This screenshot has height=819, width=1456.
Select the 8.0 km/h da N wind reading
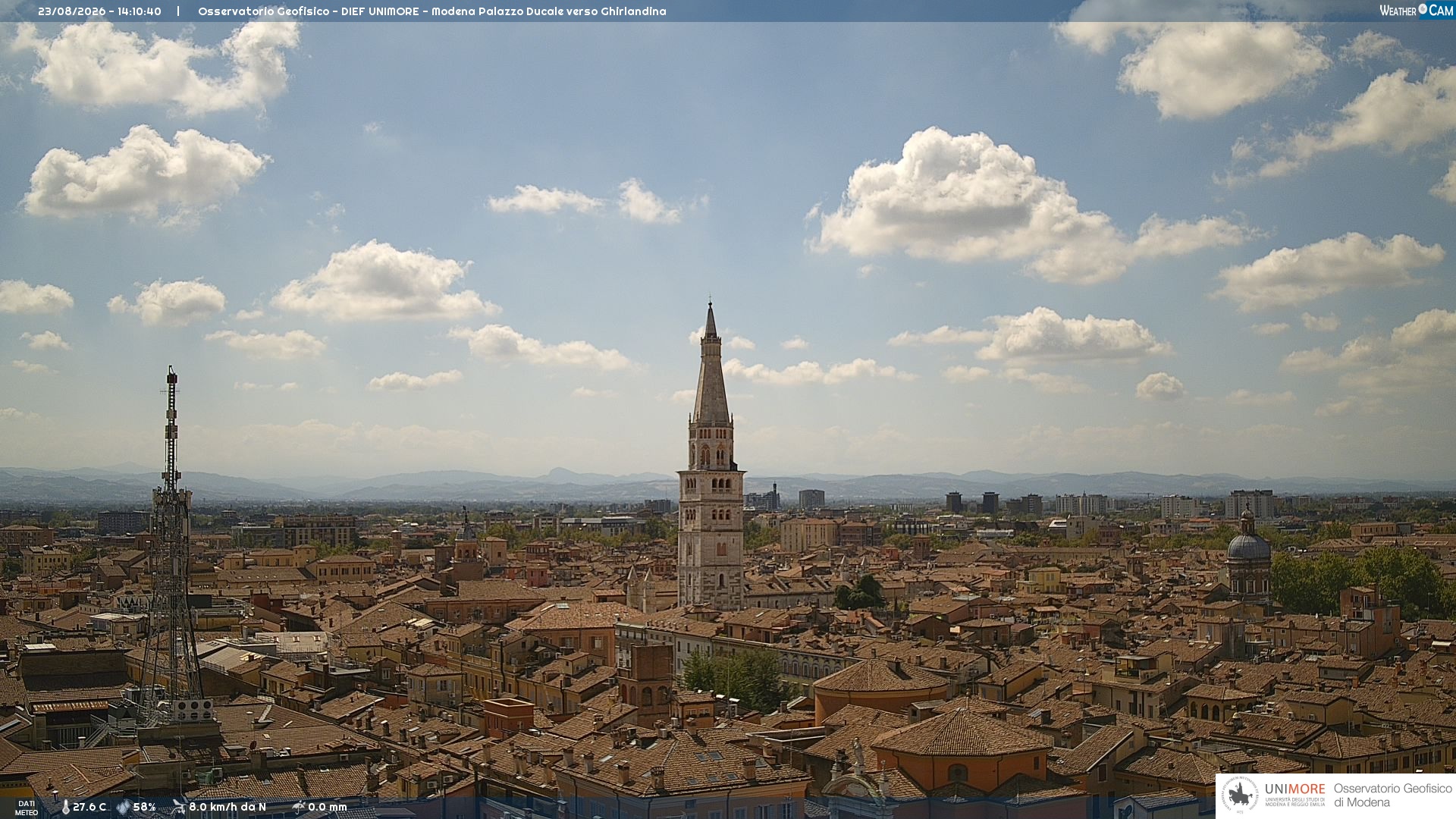227,807
